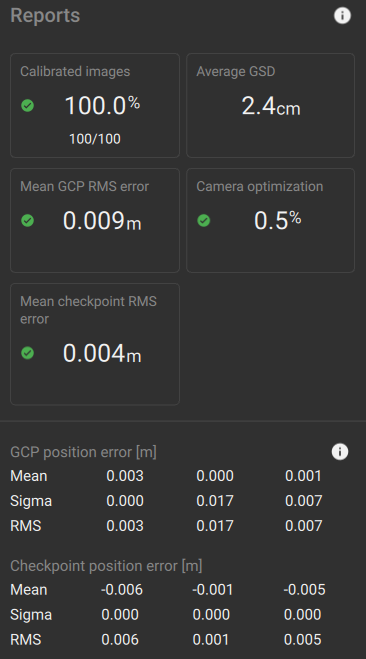Click GCP Mean row label
This screenshot has height=659, width=366.
coord(29,476)
